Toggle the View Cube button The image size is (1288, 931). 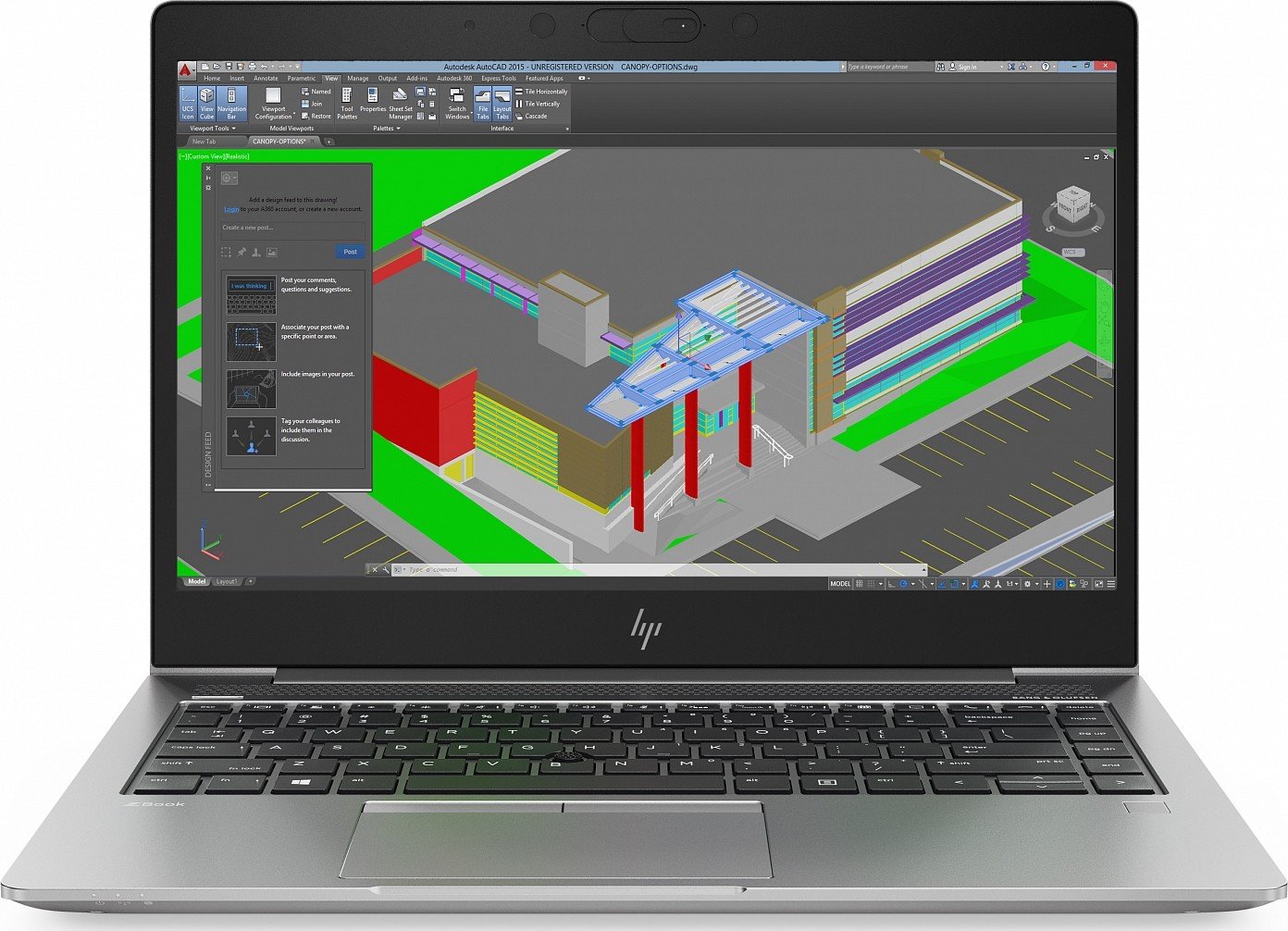click(x=206, y=104)
